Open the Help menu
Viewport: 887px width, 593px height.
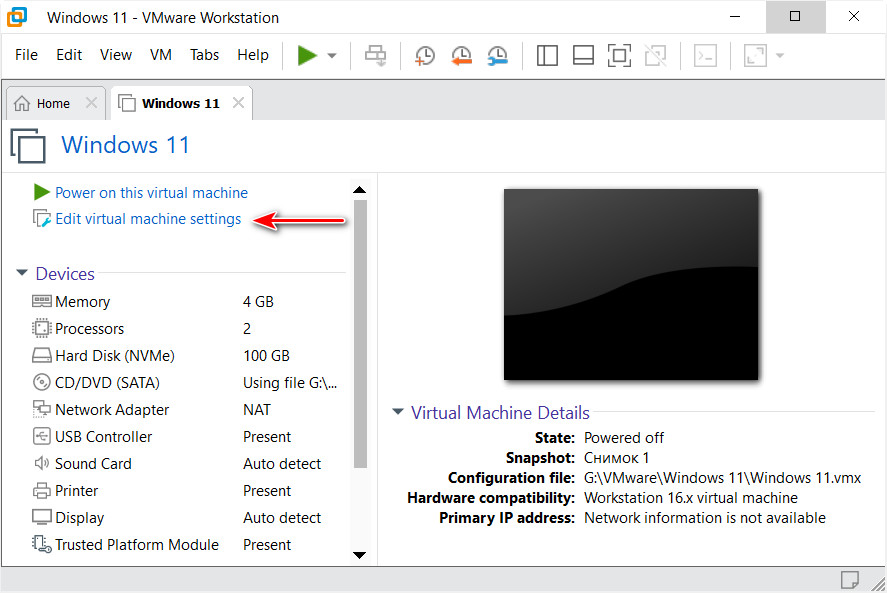(x=253, y=55)
